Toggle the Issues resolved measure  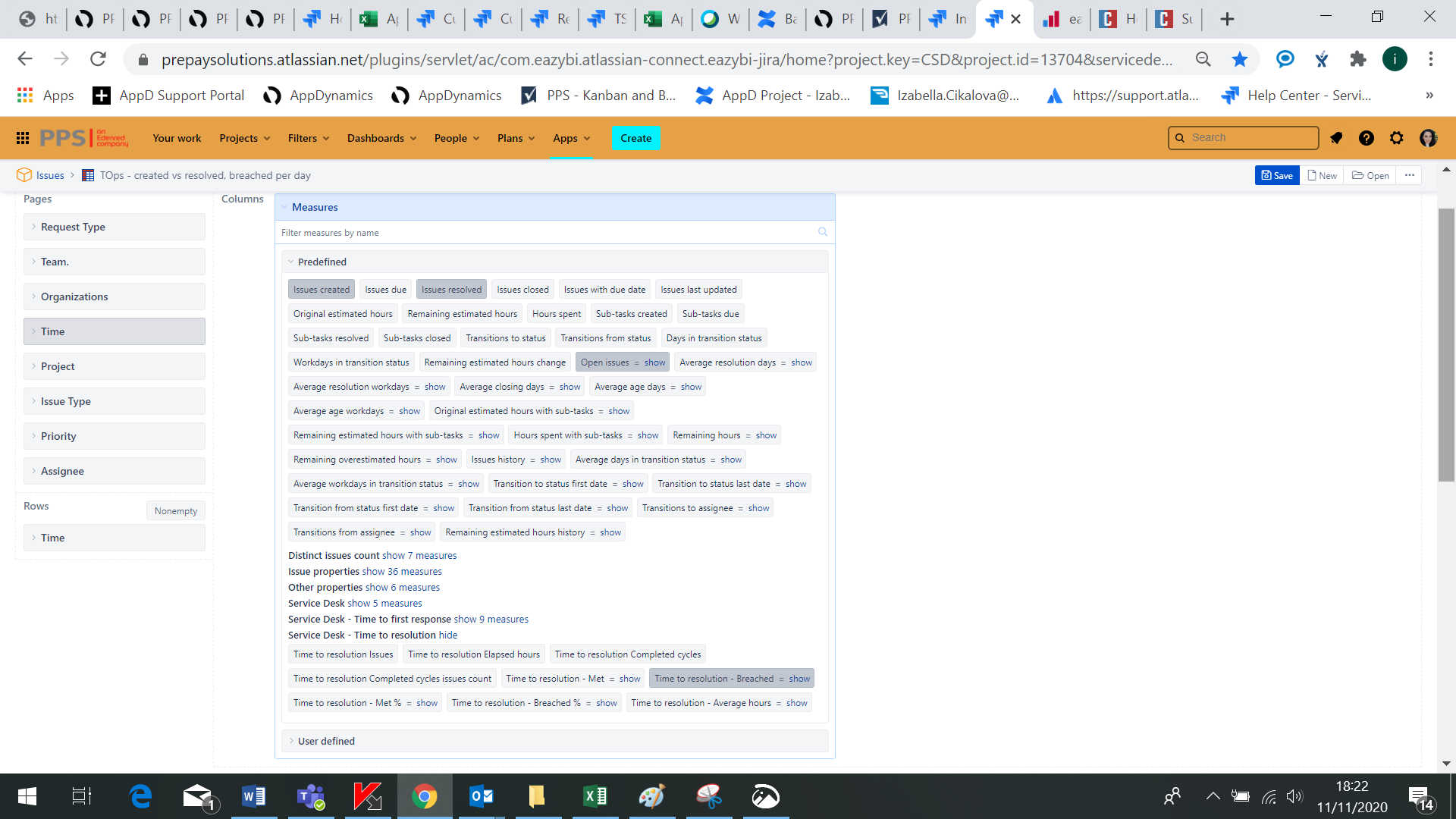click(451, 290)
